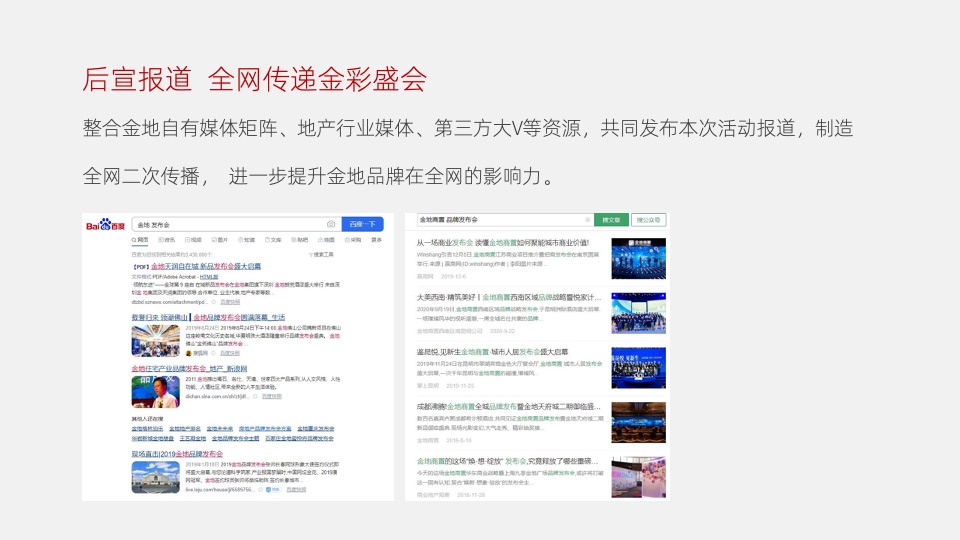960x540 pixels.
Task: Click the 其他人还在搜 heading
Action: click(x=148, y=419)
